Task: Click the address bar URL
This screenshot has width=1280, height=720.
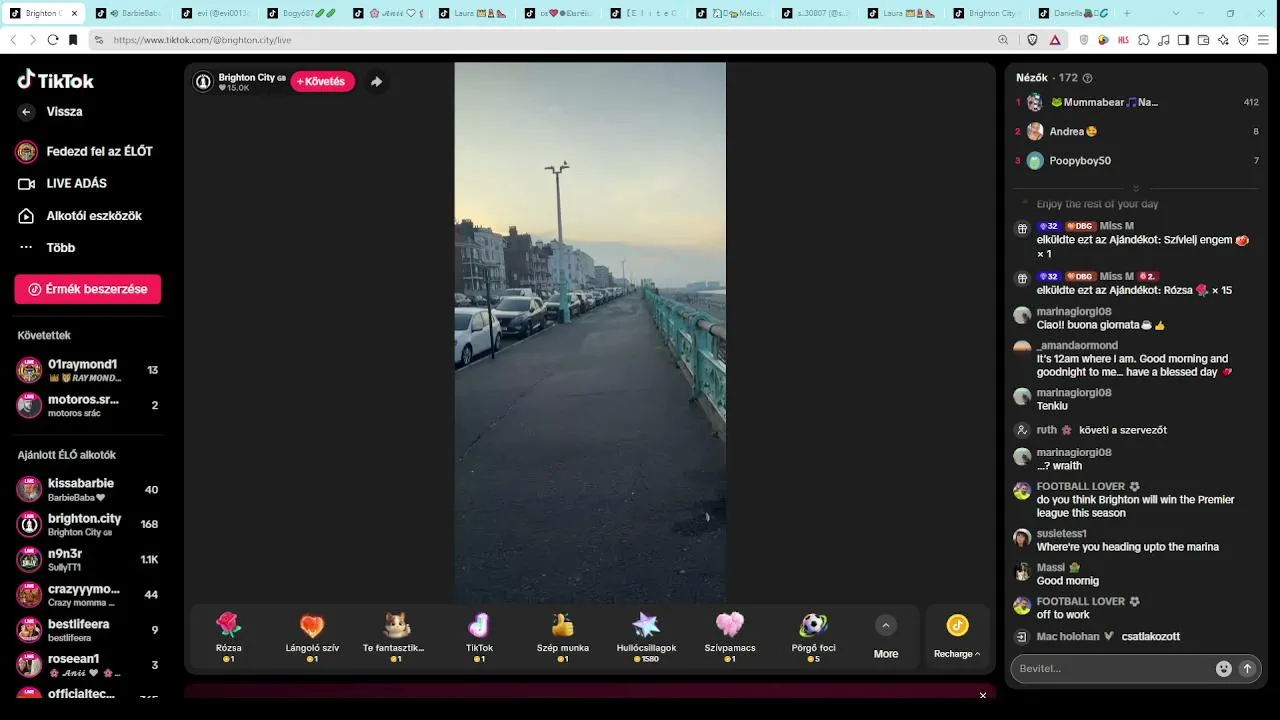Action: [x=202, y=40]
